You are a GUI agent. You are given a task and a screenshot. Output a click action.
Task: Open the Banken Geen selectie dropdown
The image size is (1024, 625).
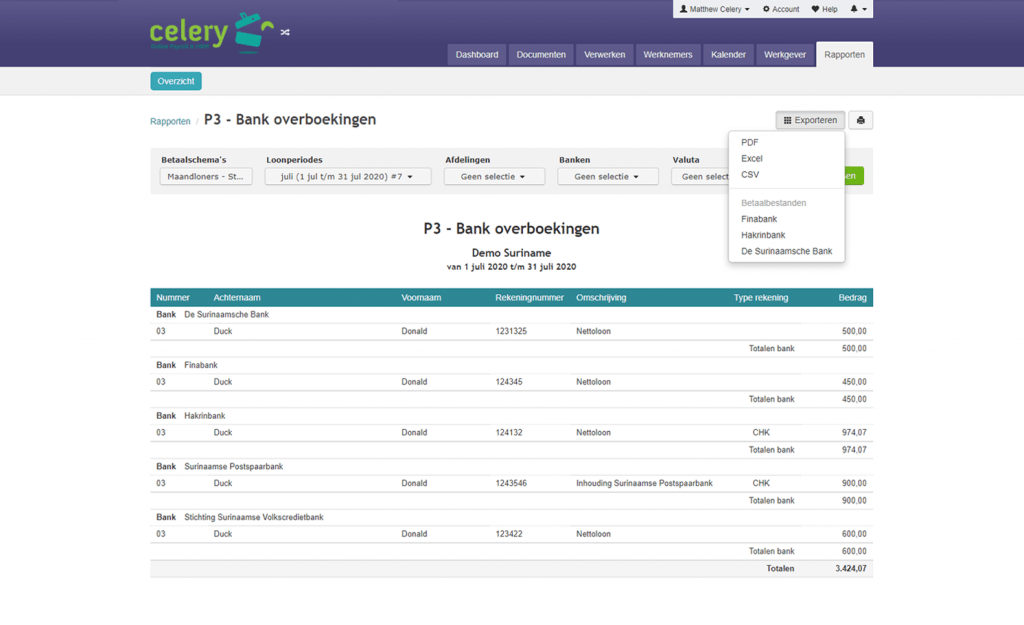point(607,176)
